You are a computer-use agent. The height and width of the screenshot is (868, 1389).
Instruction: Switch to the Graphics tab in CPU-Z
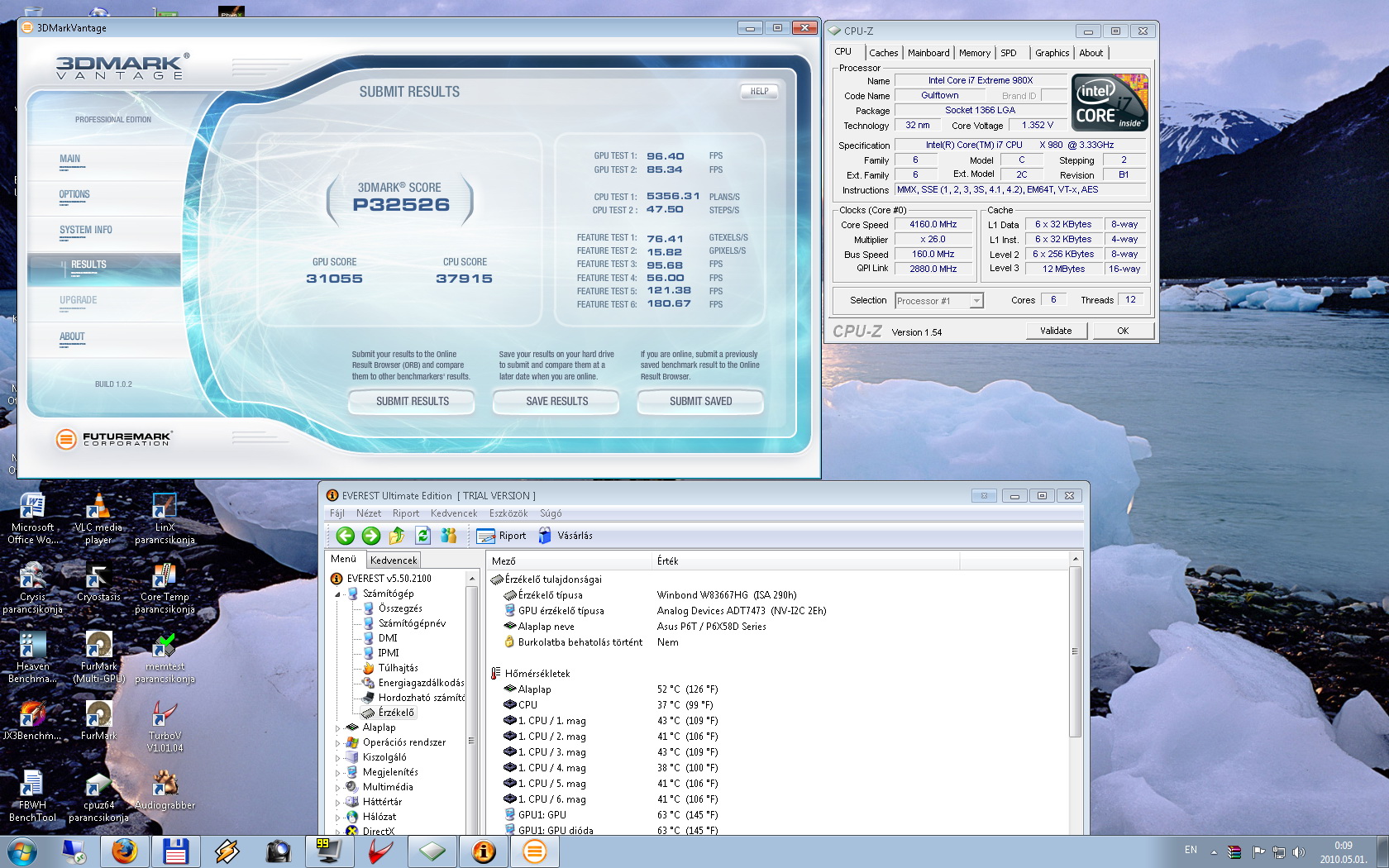point(1052,53)
